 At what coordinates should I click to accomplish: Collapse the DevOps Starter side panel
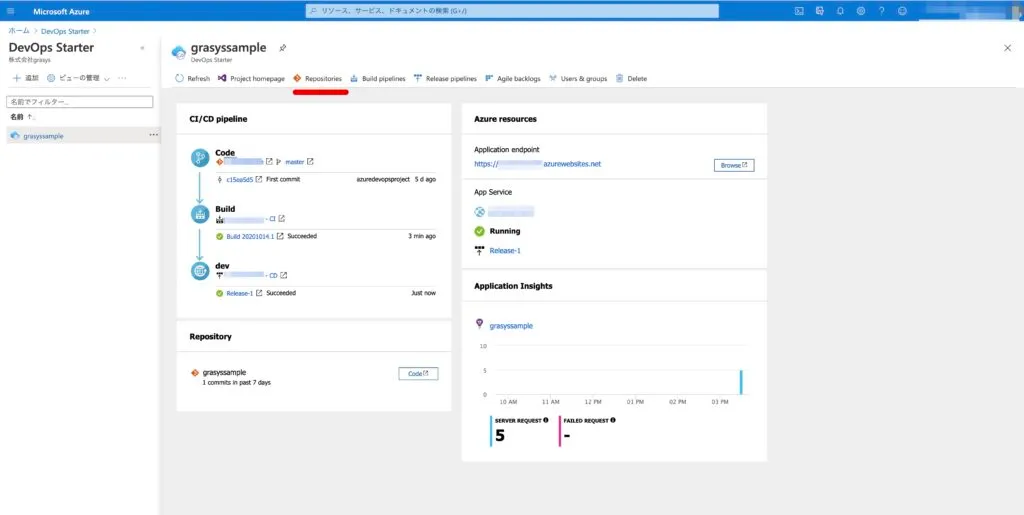coord(142,48)
